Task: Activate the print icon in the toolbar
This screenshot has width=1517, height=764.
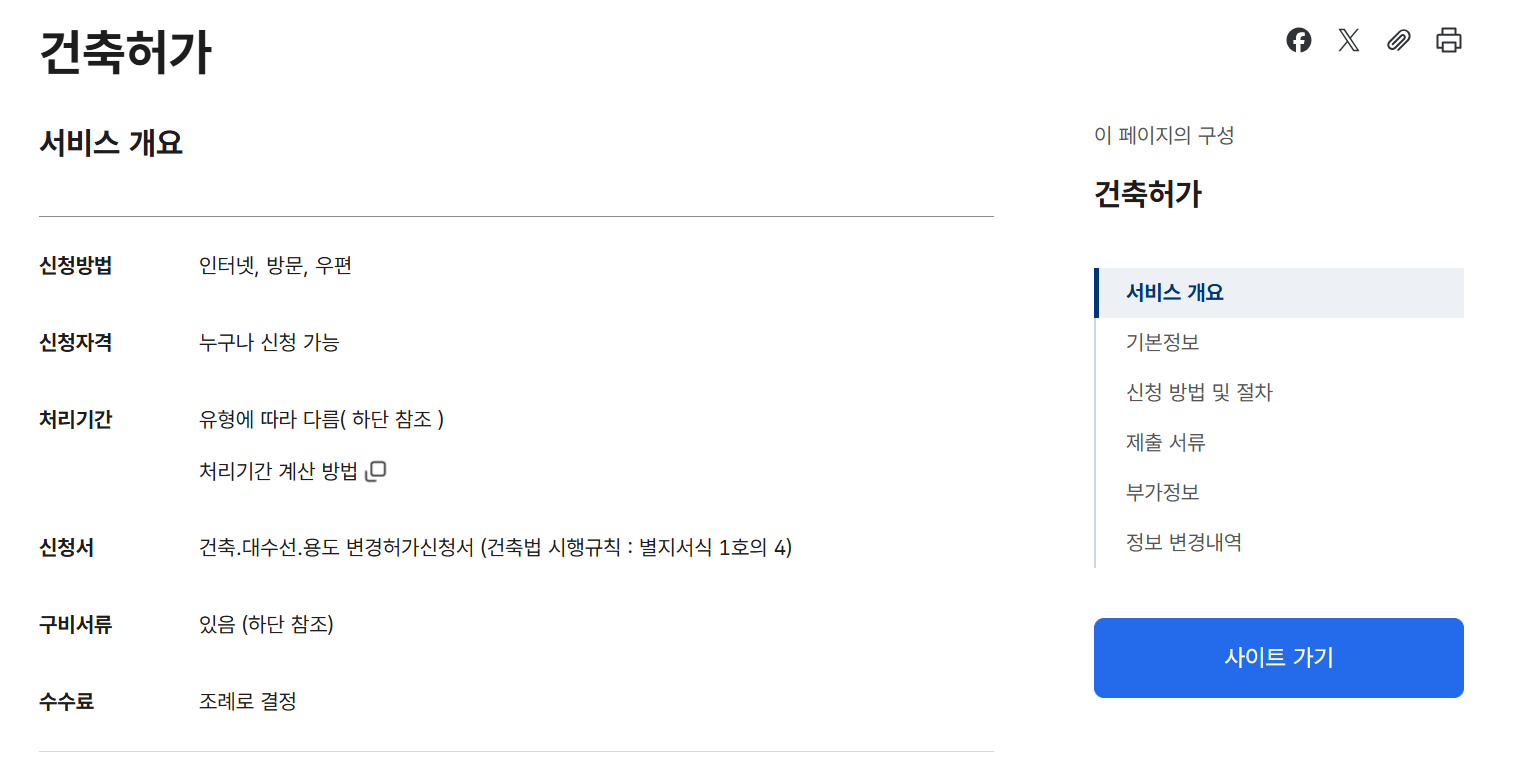Action: (x=1447, y=41)
